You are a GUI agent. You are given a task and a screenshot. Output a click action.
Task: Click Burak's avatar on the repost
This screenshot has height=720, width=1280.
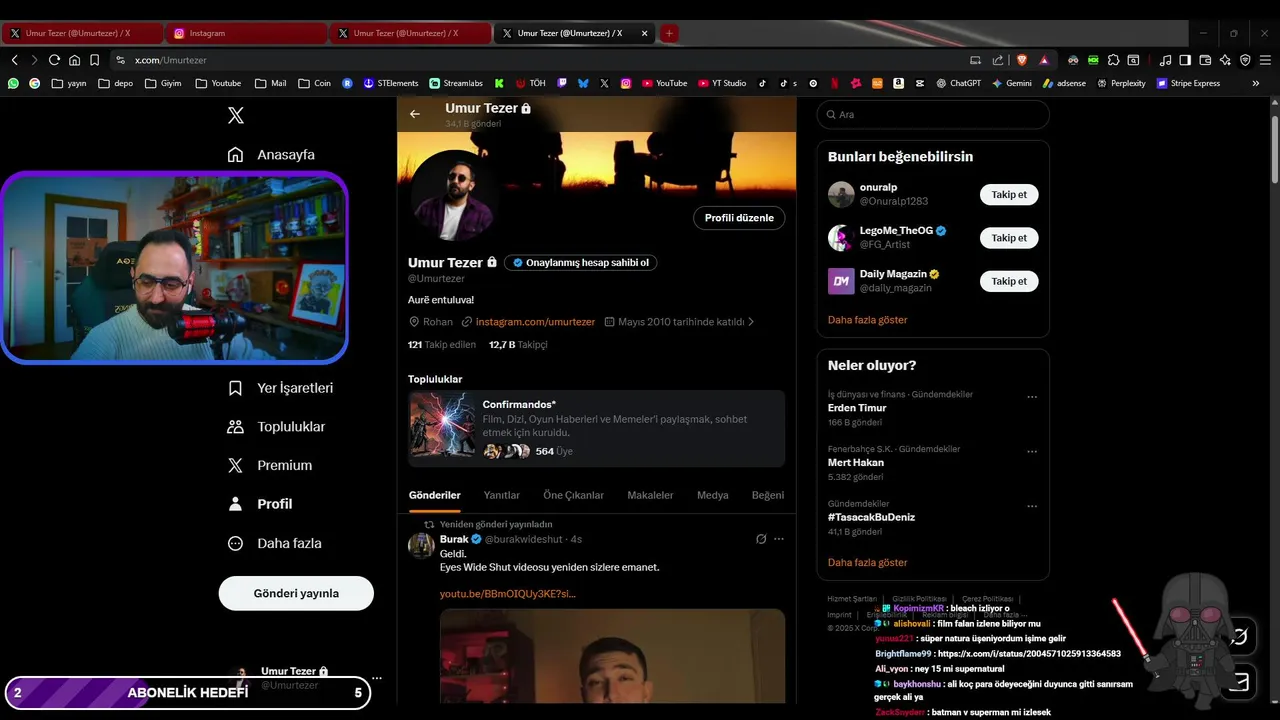point(421,545)
